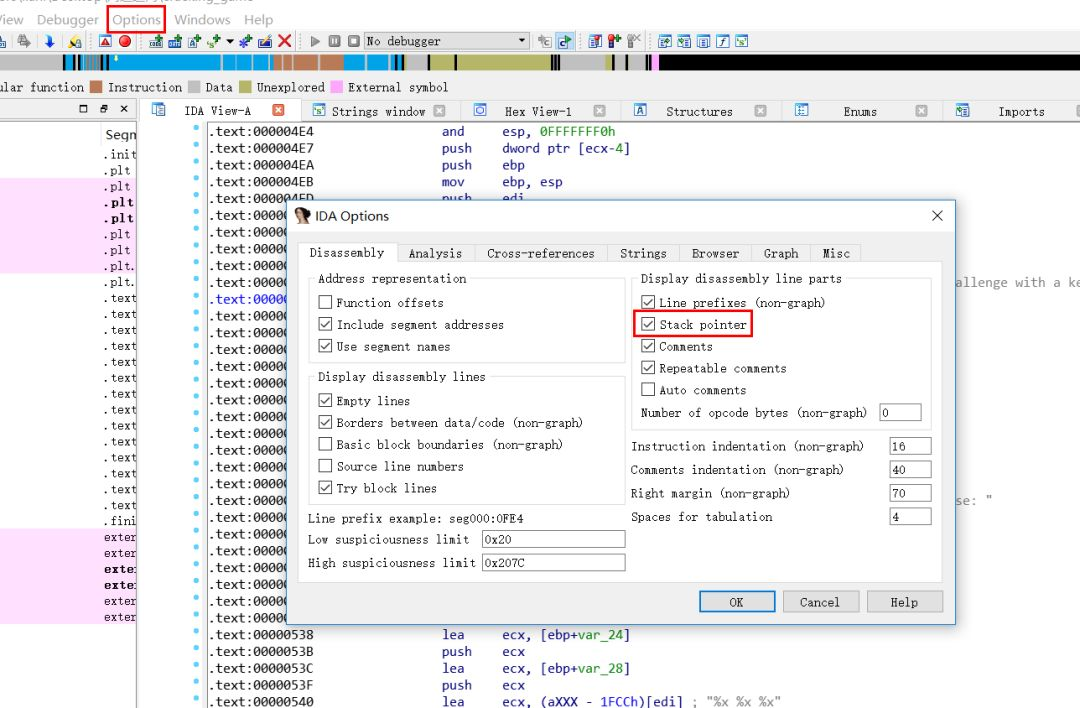Close the Strings window tab with its X
This screenshot has height=708, width=1080.
pos(439,111)
